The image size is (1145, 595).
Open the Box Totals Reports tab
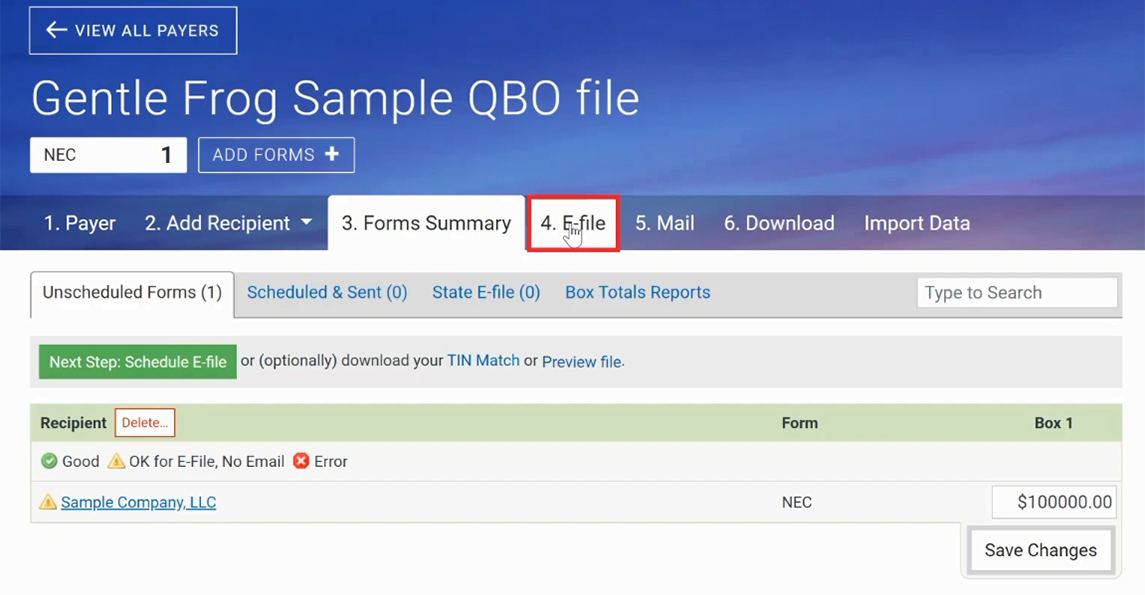click(x=637, y=292)
